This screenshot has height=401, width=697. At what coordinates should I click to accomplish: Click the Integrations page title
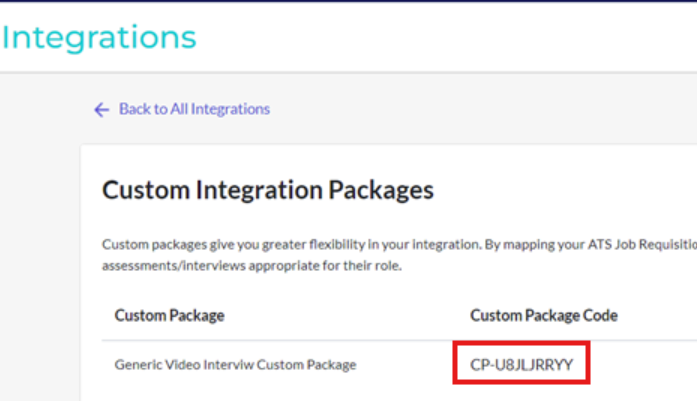coord(99,37)
